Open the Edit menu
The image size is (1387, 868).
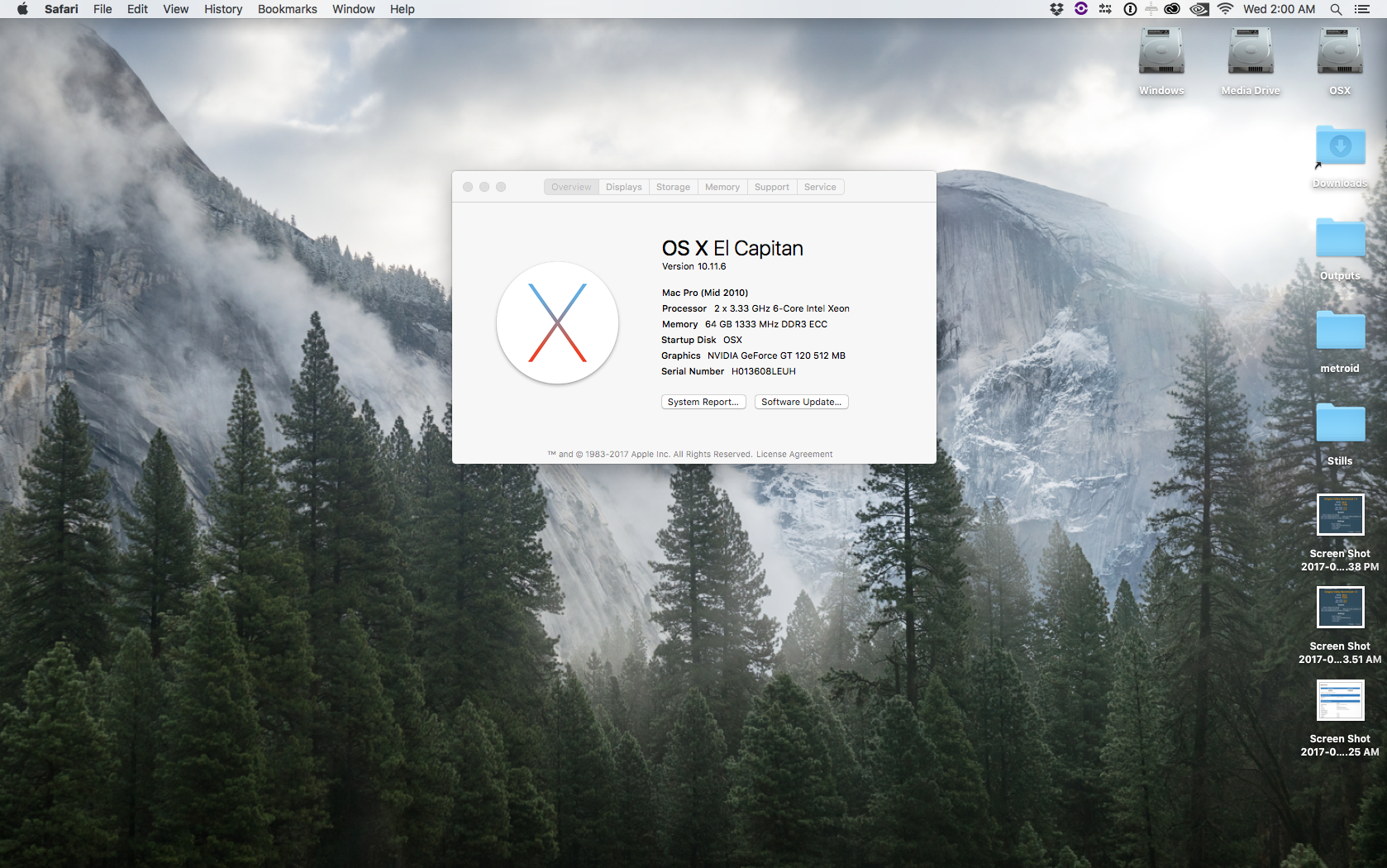point(137,9)
